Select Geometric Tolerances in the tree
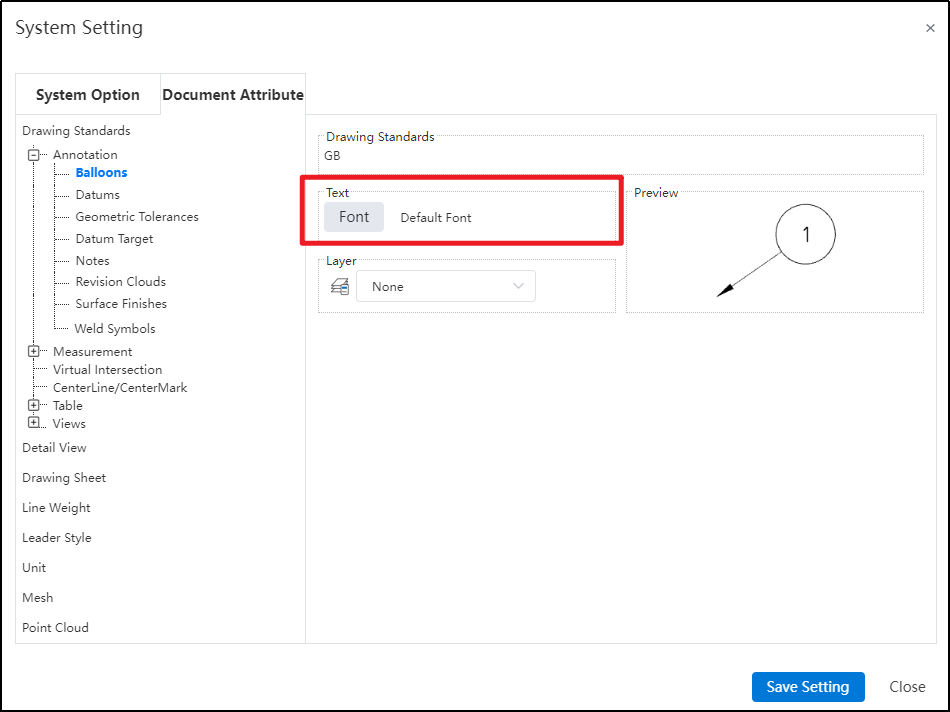Viewport: 950px width, 712px height. pyautogui.click(x=137, y=217)
